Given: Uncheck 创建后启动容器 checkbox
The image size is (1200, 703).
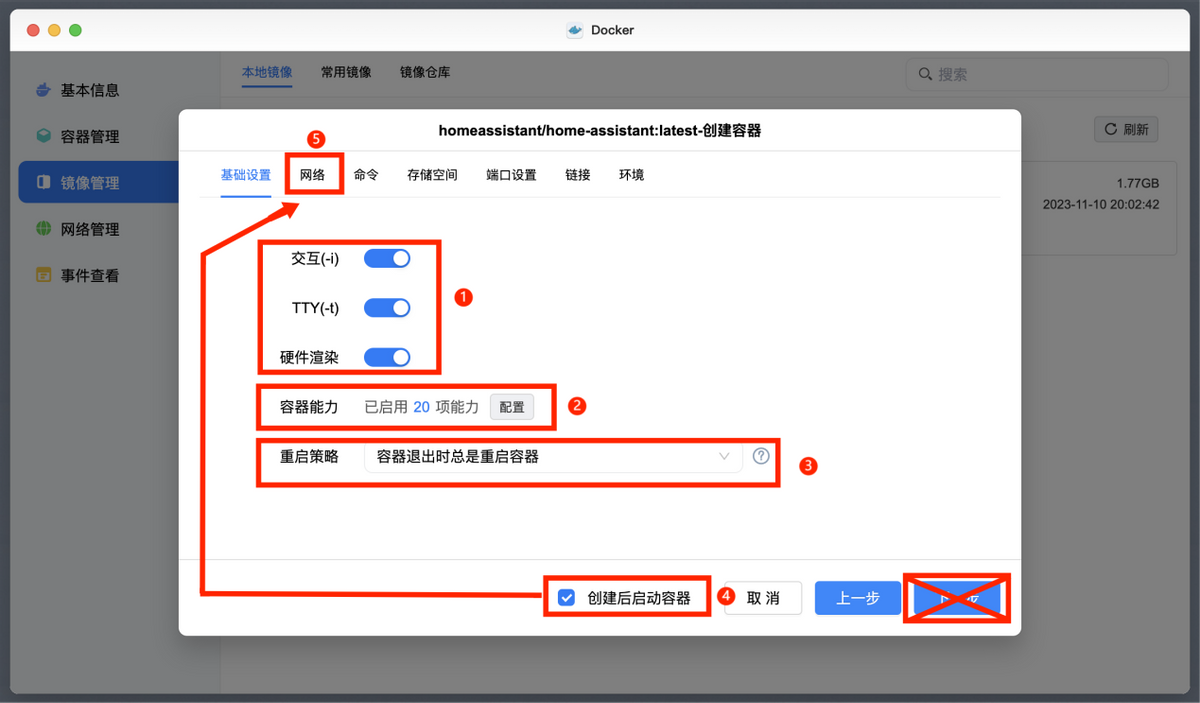Looking at the screenshot, I should (x=567, y=598).
